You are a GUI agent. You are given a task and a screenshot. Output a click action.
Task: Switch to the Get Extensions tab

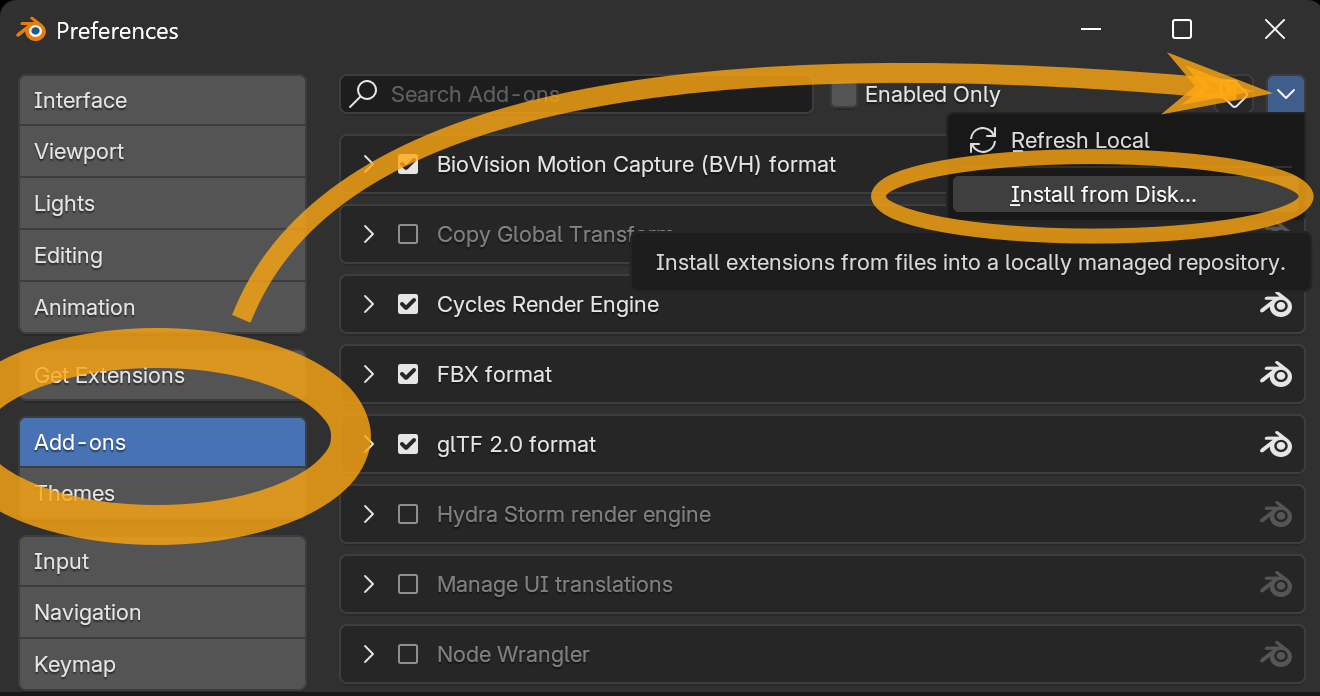(x=109, y=376)
